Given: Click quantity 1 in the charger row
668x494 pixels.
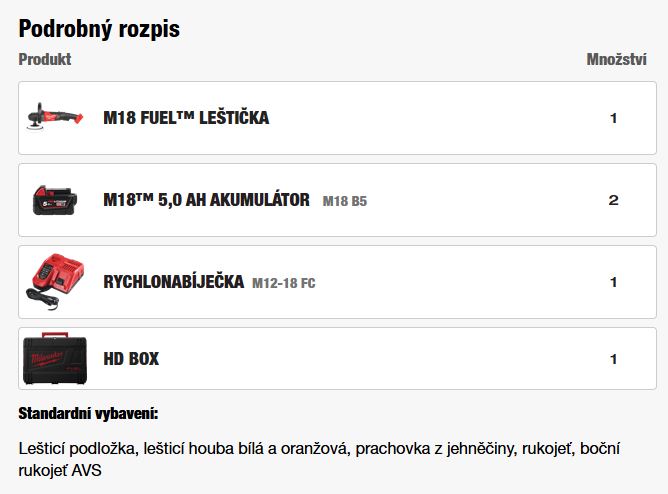Looking at the screenshot, I should click(613, 282).
